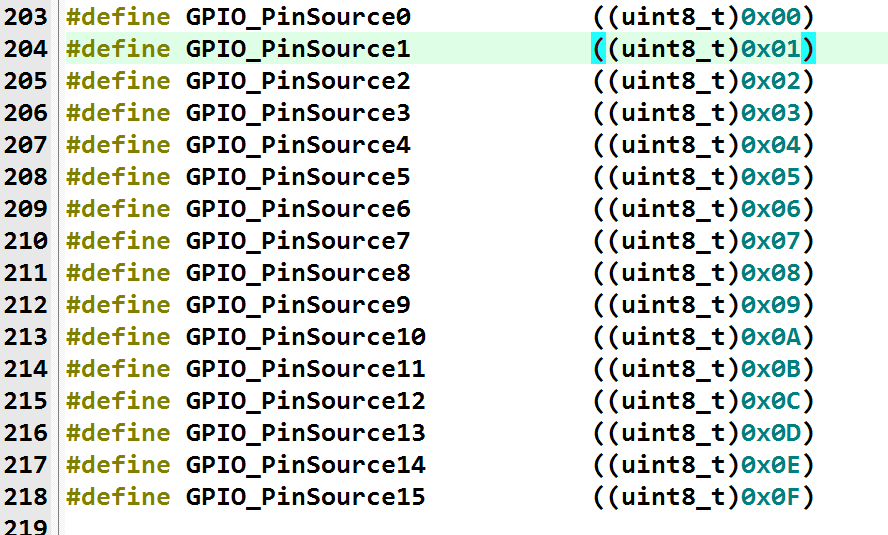Click the 0x06 hex literal
The width and height of the screenshot is (888, 535).
[771, 209]
